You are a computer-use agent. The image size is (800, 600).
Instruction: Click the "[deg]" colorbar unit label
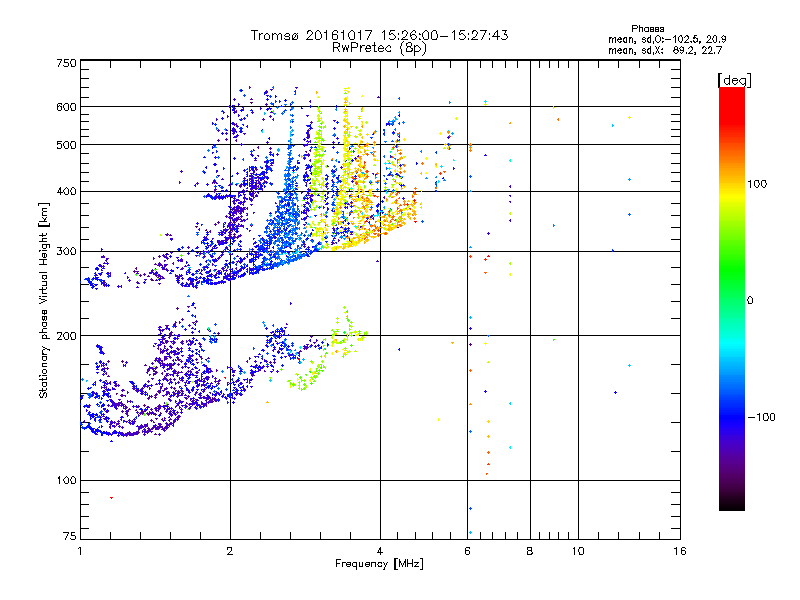click(734, 80)
